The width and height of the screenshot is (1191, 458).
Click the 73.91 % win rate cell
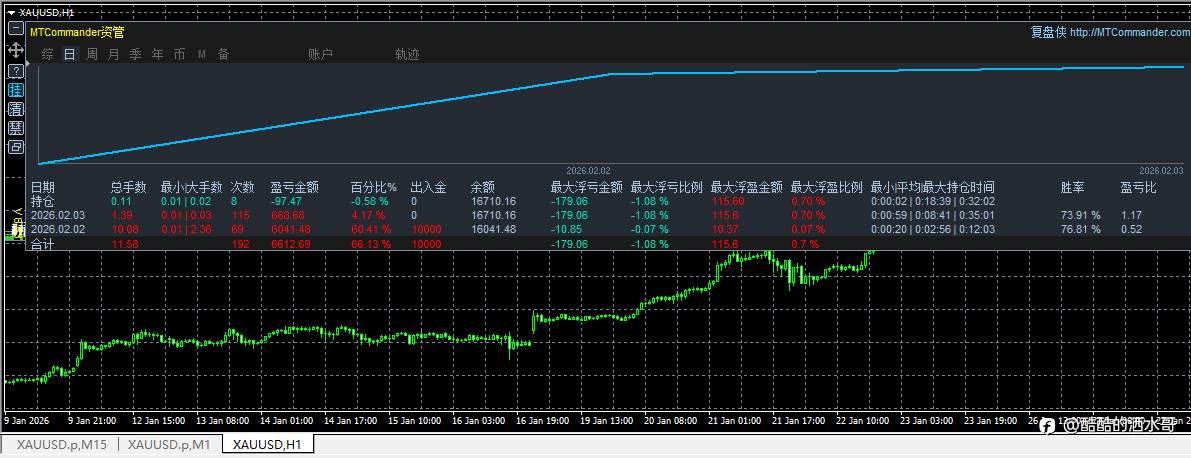1080,216
